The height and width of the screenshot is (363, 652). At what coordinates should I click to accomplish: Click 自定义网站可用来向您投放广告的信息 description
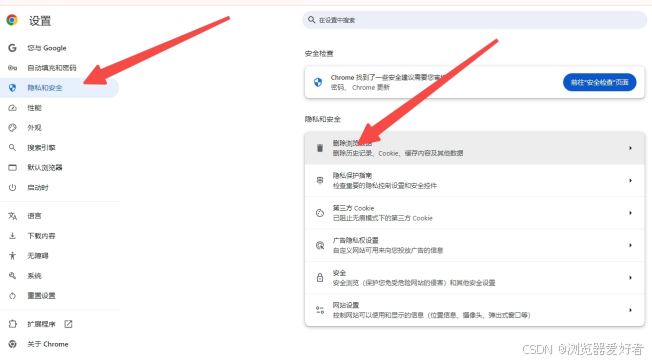[388, 250]
